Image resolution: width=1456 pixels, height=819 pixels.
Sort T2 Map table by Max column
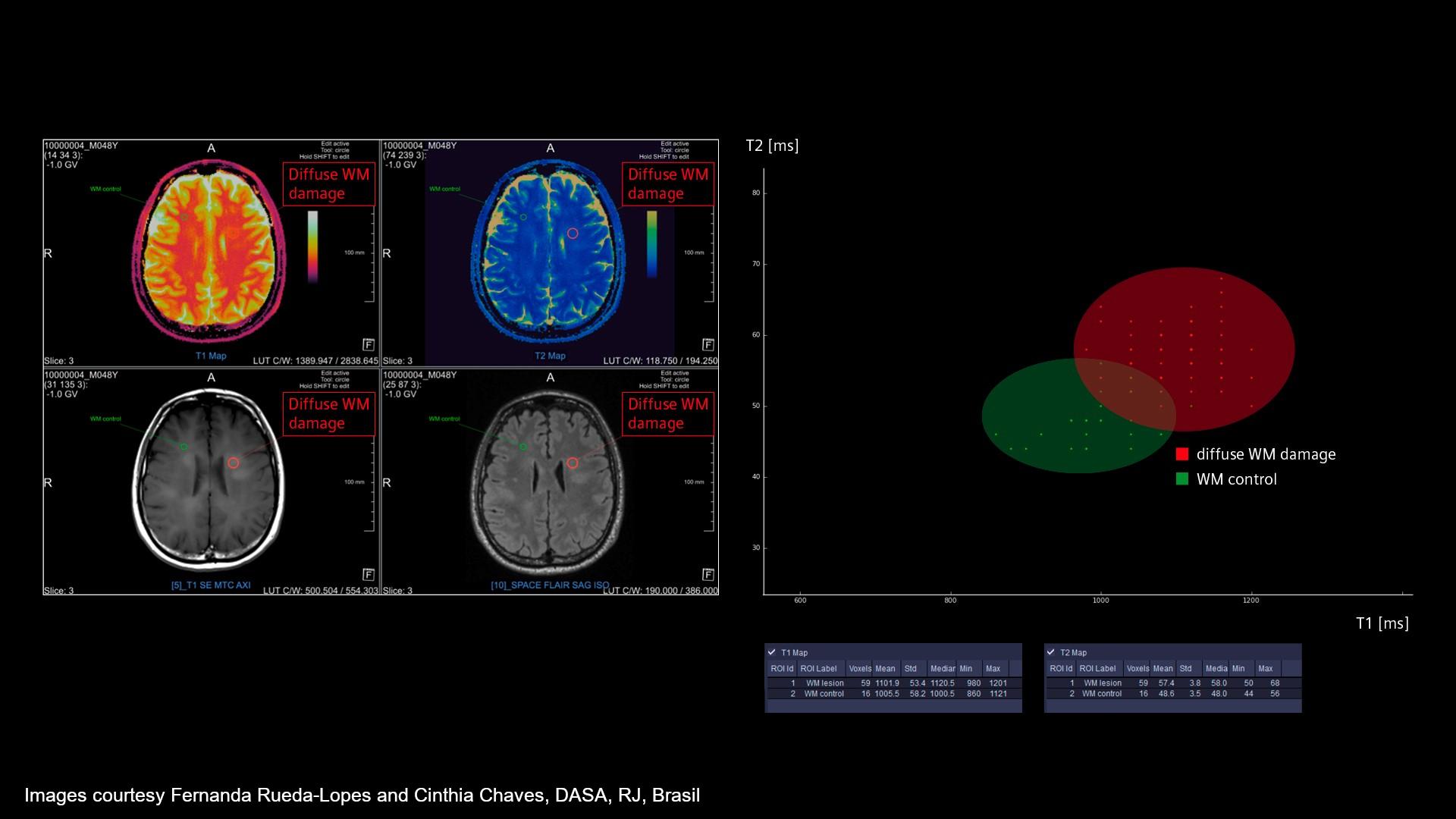click(1265, 669)
